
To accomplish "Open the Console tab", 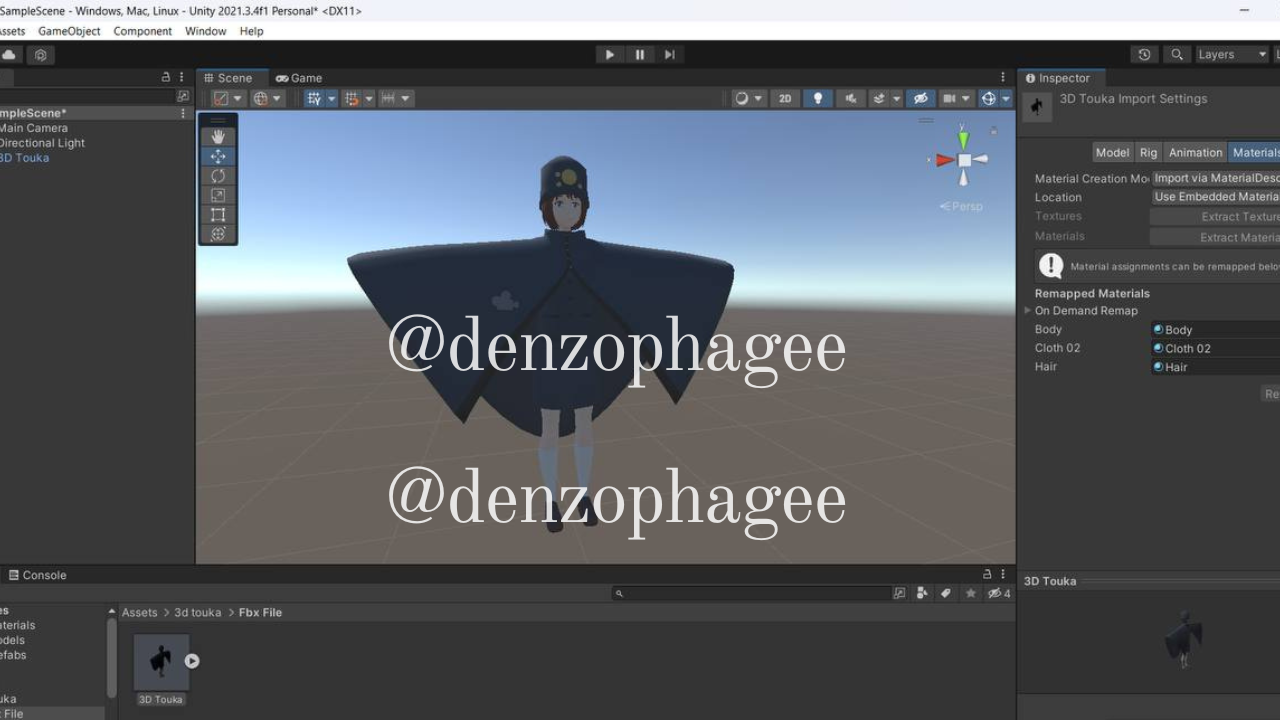I will pos(38,575).
